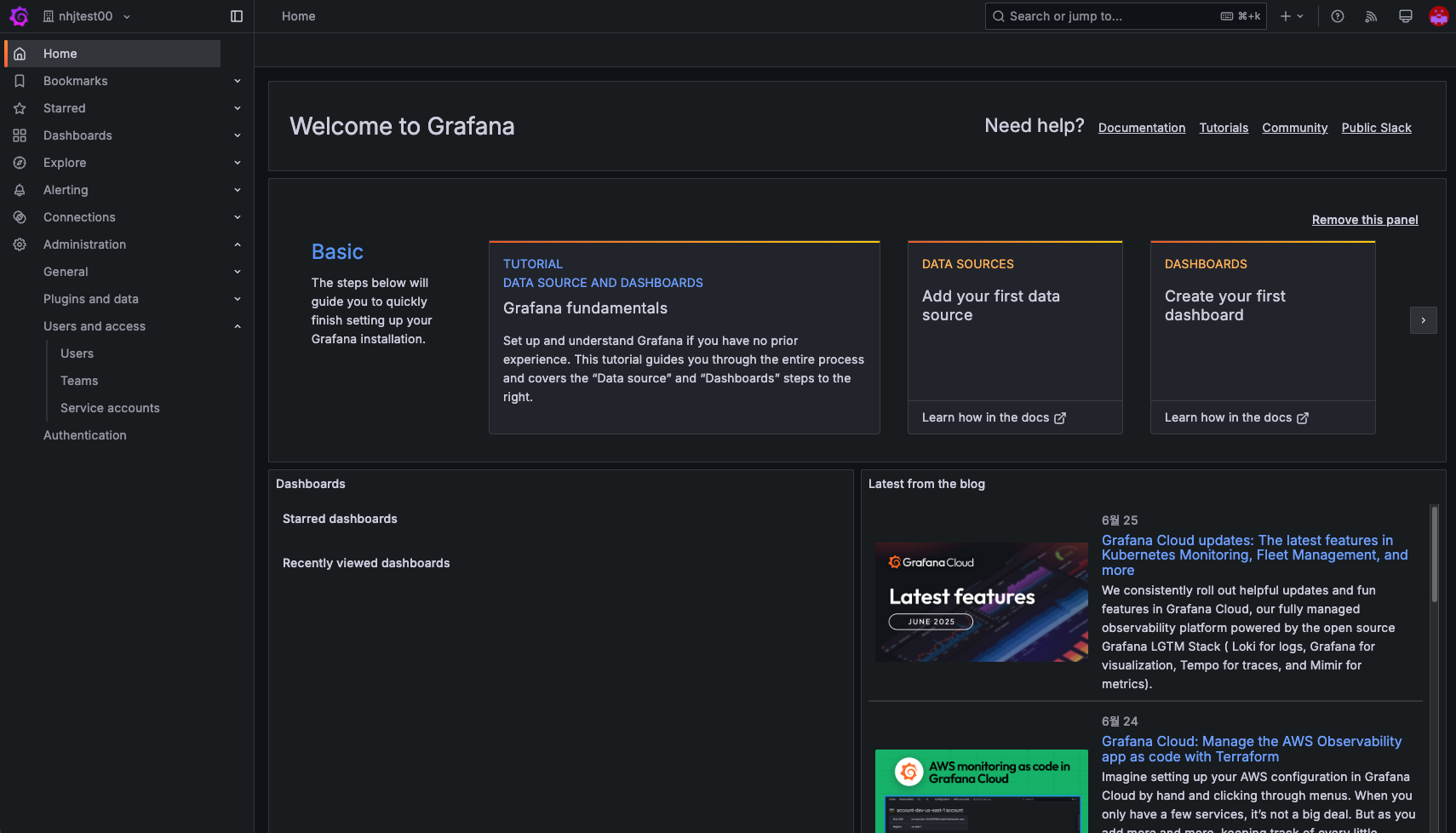Open AWS Observability Terraform blog post title
1456x833 pixels.
(1252, 750)
